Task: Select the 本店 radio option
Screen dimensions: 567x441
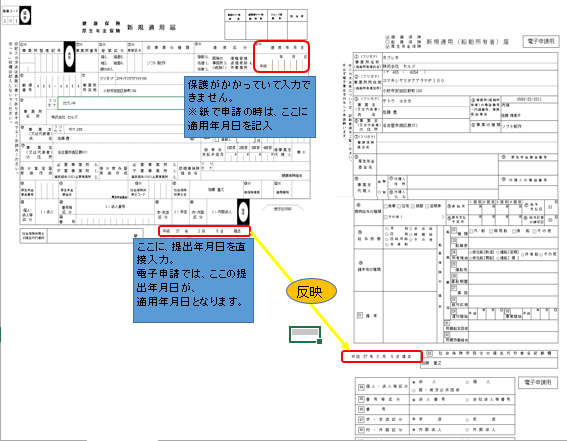Action: 414,420
